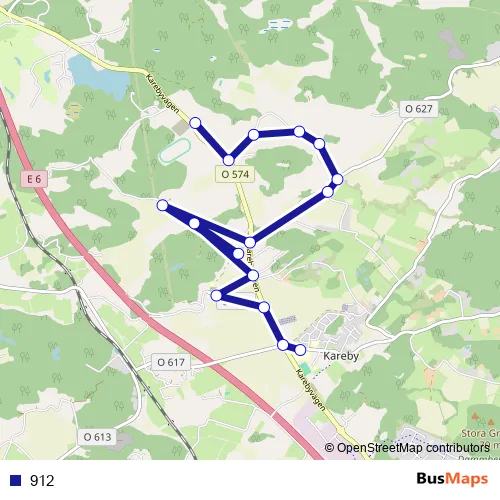Click the O 574 road shield

(x=235, y=174)
